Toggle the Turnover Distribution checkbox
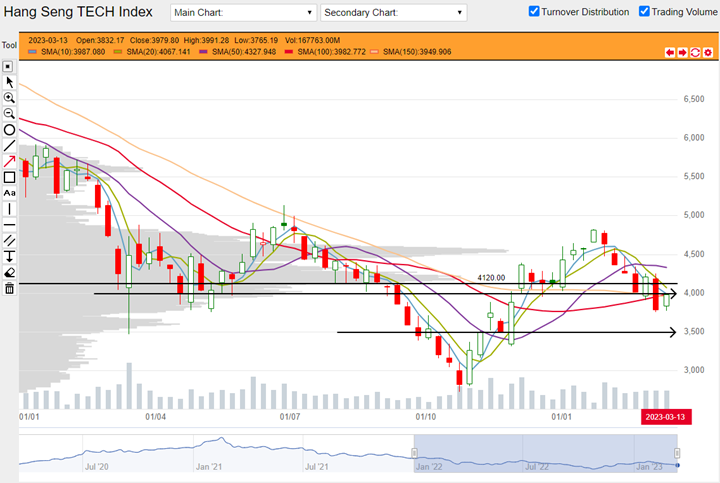This screenshot has width=720, height=483. click(x=534, y=11)
